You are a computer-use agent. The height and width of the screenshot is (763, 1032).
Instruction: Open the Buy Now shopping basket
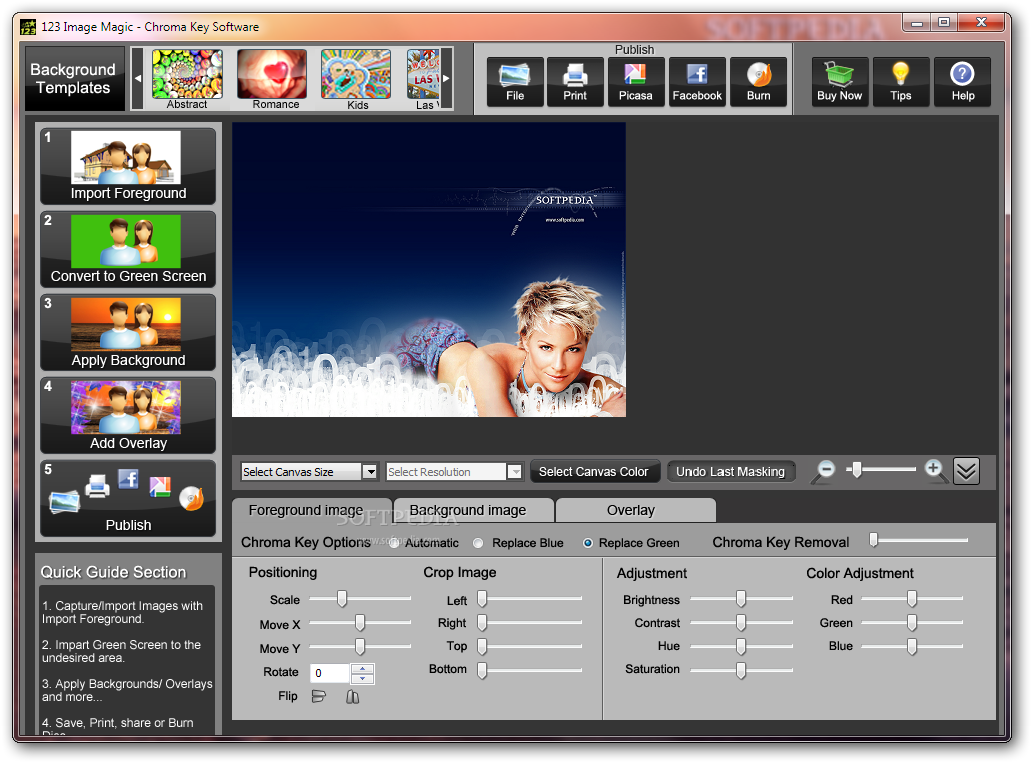point(840,82)
